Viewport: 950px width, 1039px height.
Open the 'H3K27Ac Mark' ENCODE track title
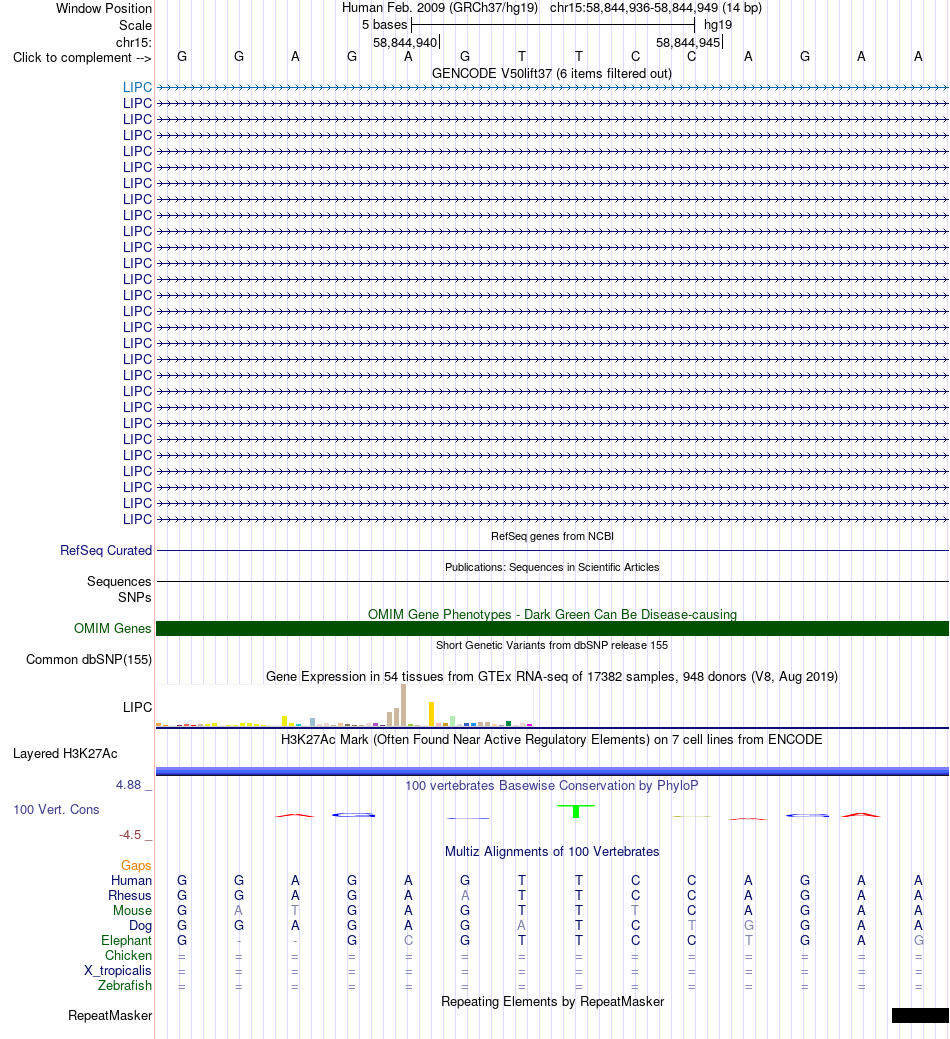coord(552,739)
